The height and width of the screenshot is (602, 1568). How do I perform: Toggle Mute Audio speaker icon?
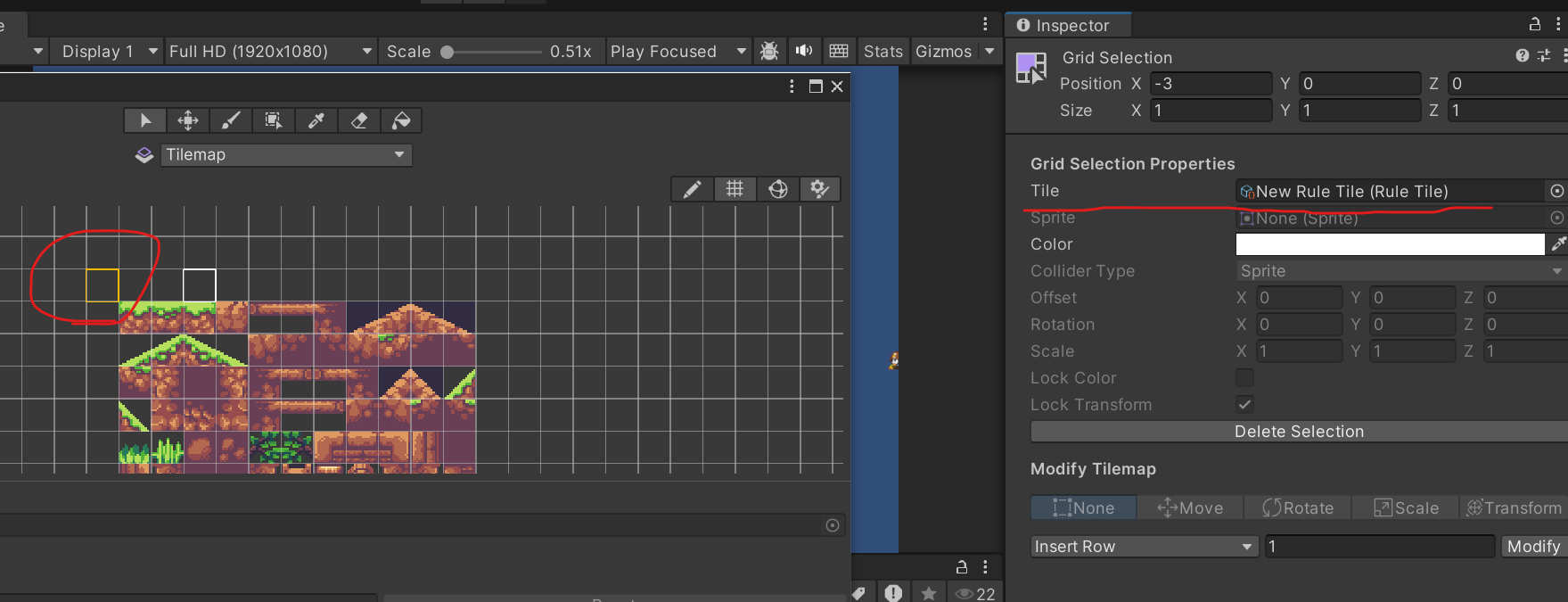coord(804,52)
